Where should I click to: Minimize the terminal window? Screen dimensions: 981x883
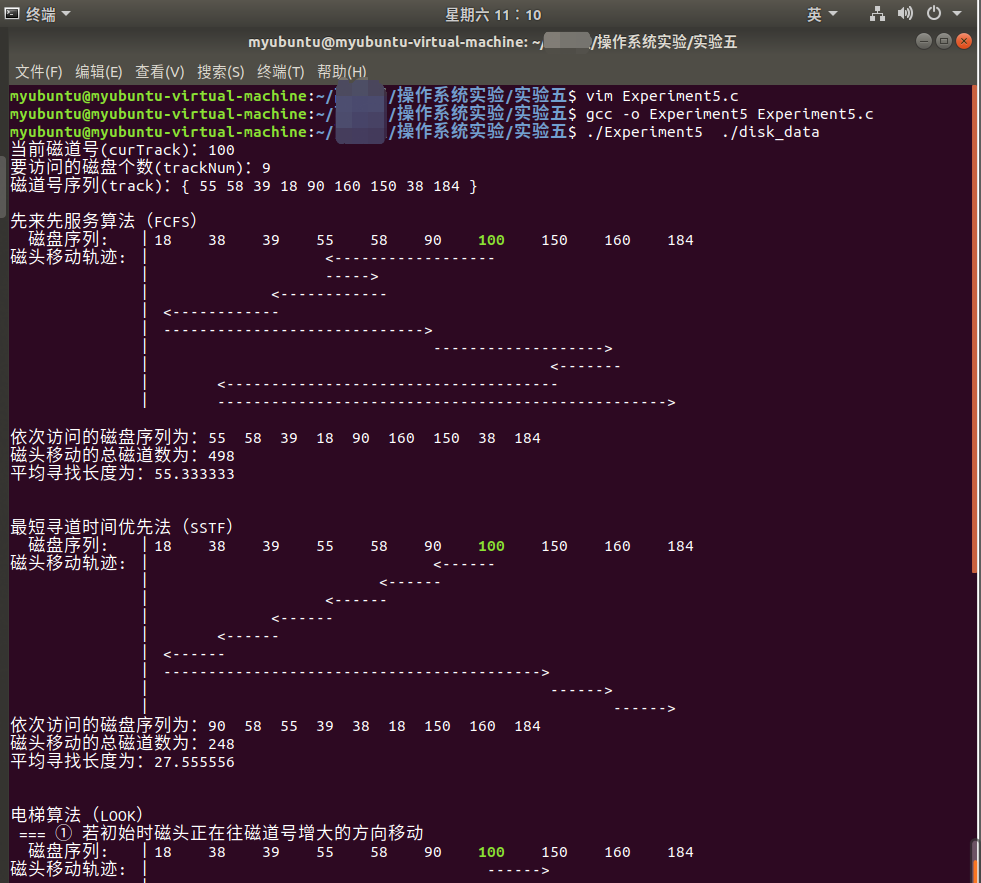pyautogui.click(x=923, y=41)
